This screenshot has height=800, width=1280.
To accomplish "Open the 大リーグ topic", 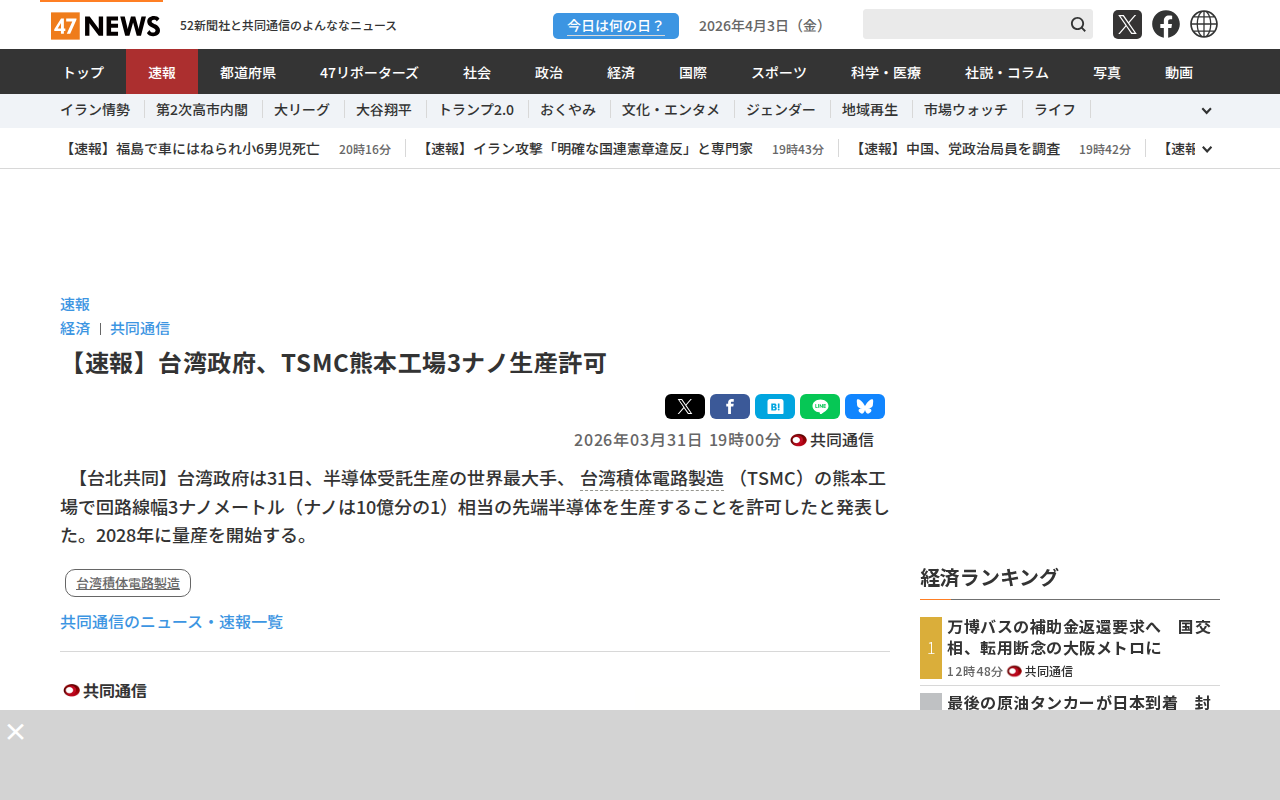I will pyautogui.click(x=302, y=110).
